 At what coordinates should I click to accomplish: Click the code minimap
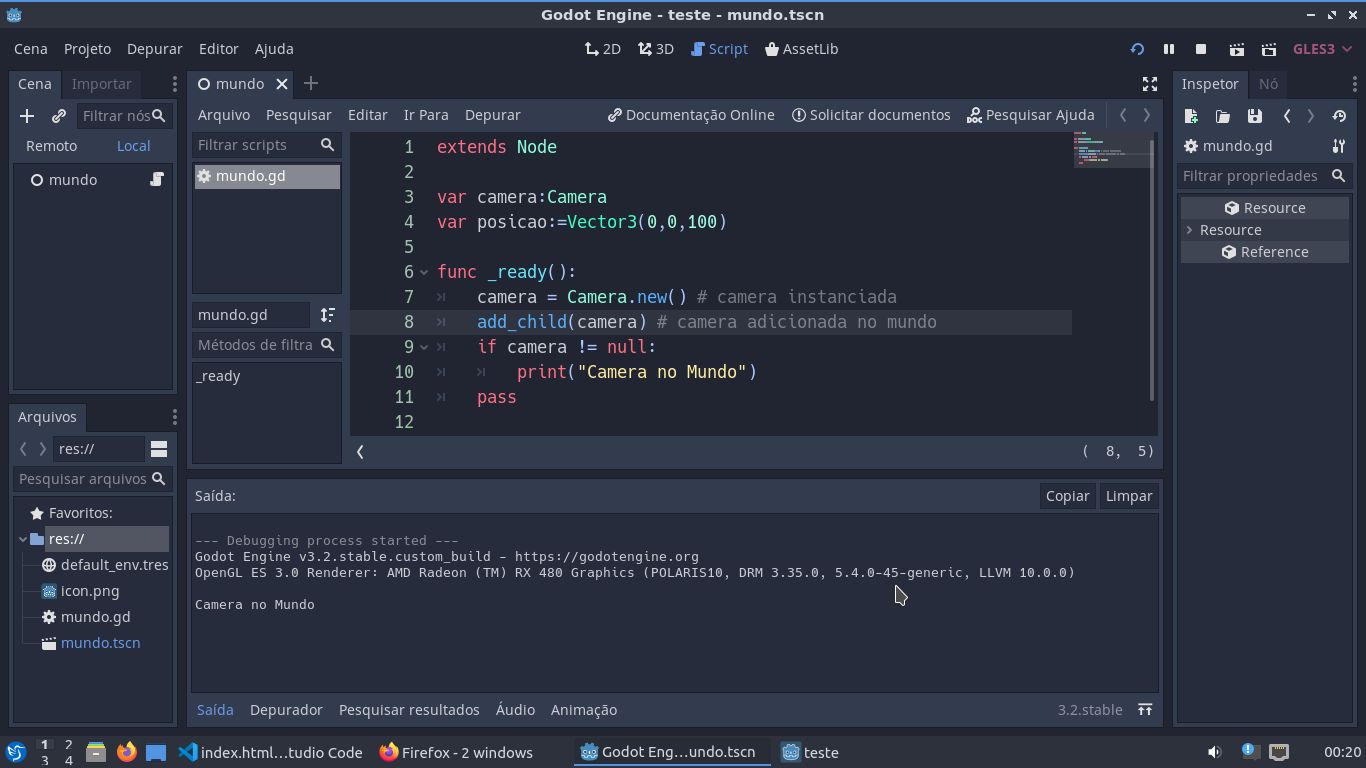click(1110, 150)
